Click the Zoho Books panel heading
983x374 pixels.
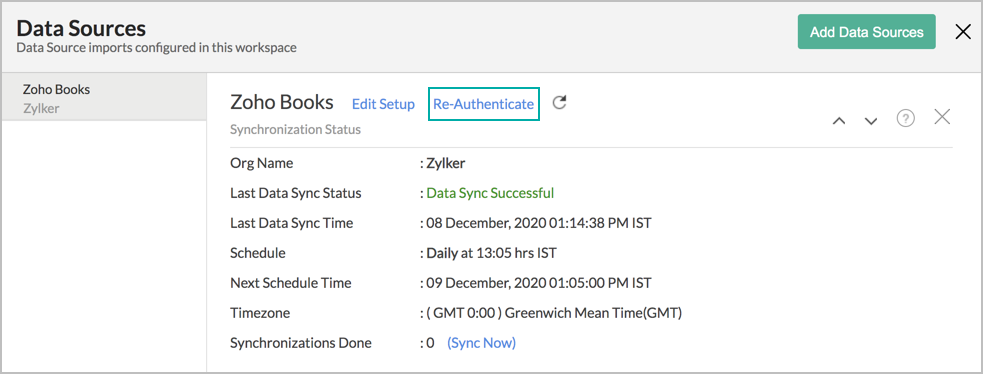tap(281, 103)
